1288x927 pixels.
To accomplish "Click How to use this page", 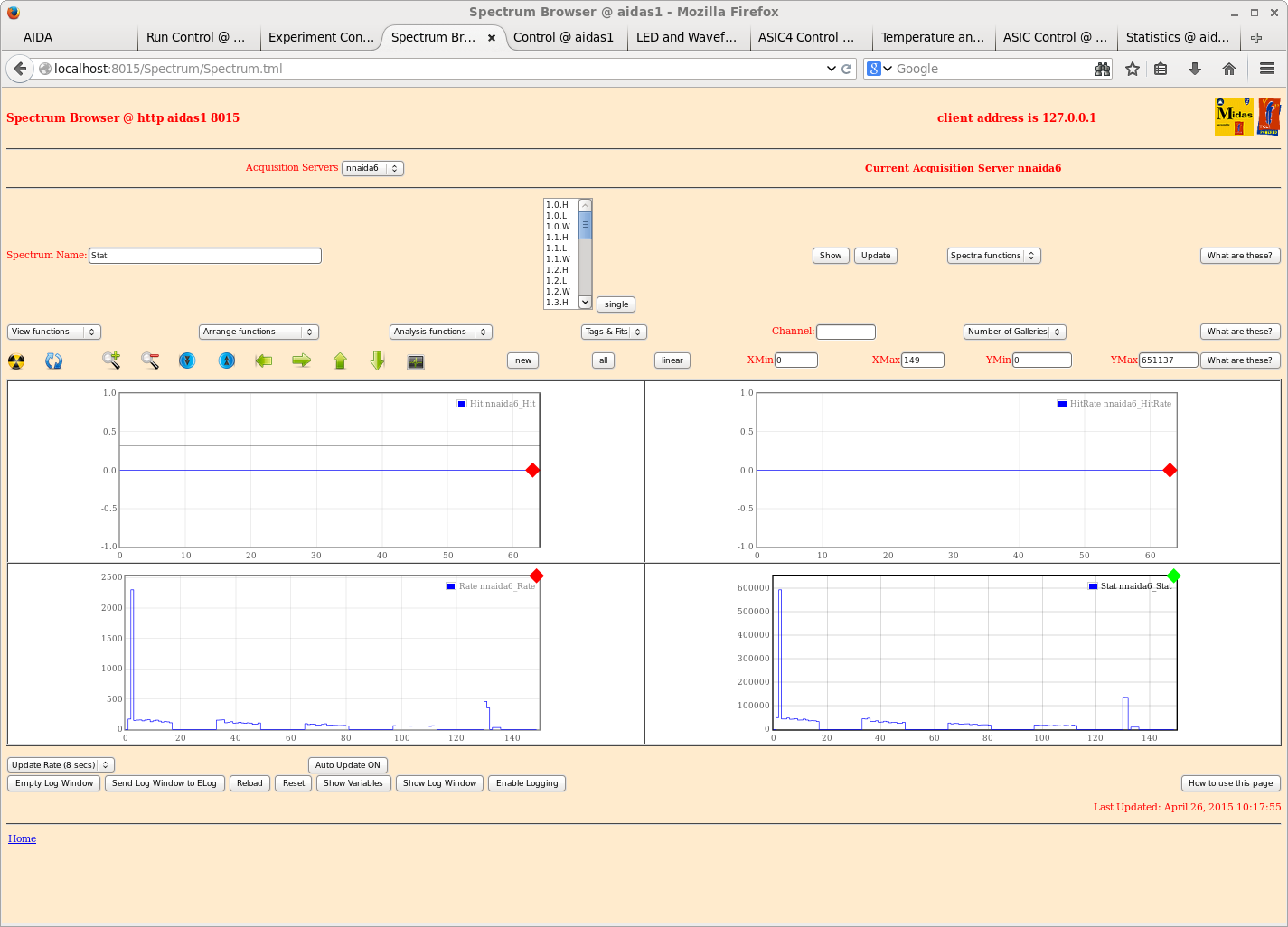I will pos(1230,783).
